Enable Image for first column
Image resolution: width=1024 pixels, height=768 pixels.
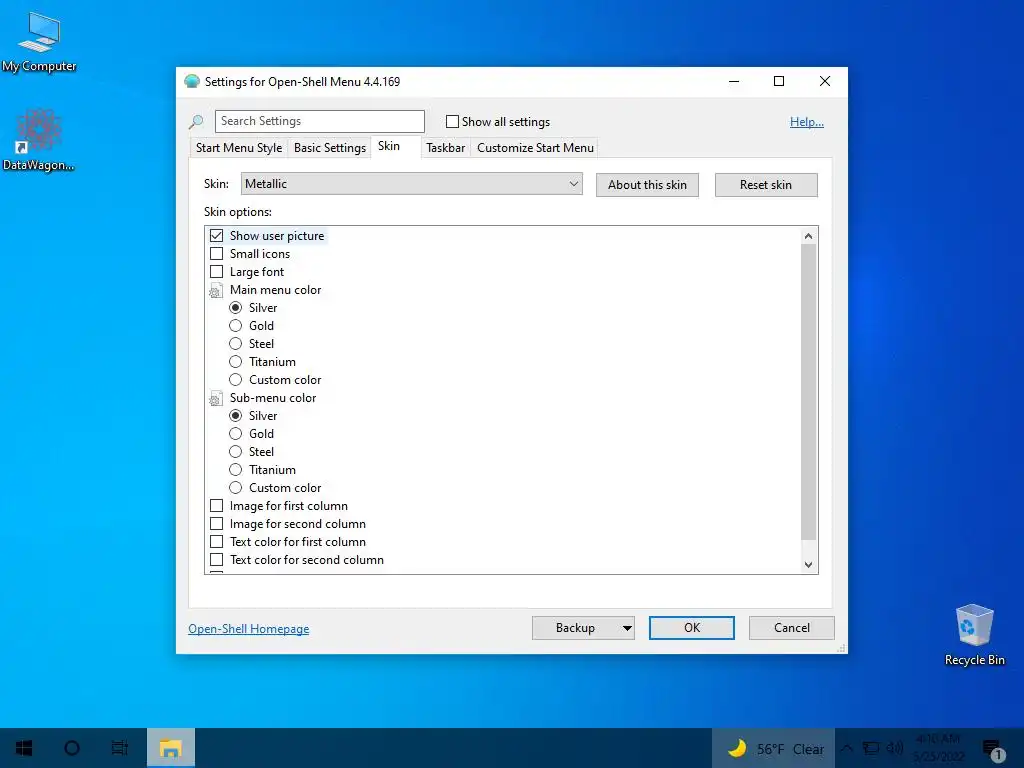pyautogui.click(x=217, y=506)
